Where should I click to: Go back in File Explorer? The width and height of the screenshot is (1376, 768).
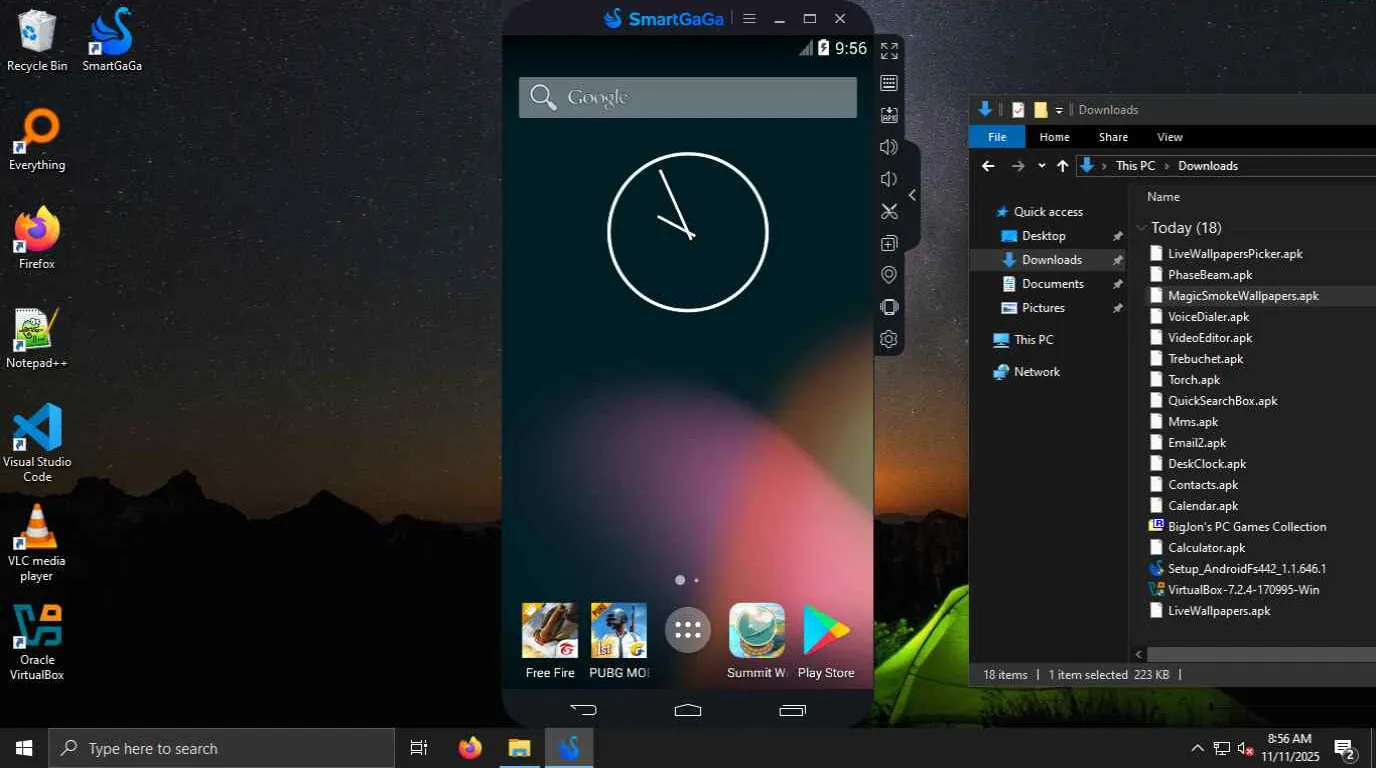(988, 166)
